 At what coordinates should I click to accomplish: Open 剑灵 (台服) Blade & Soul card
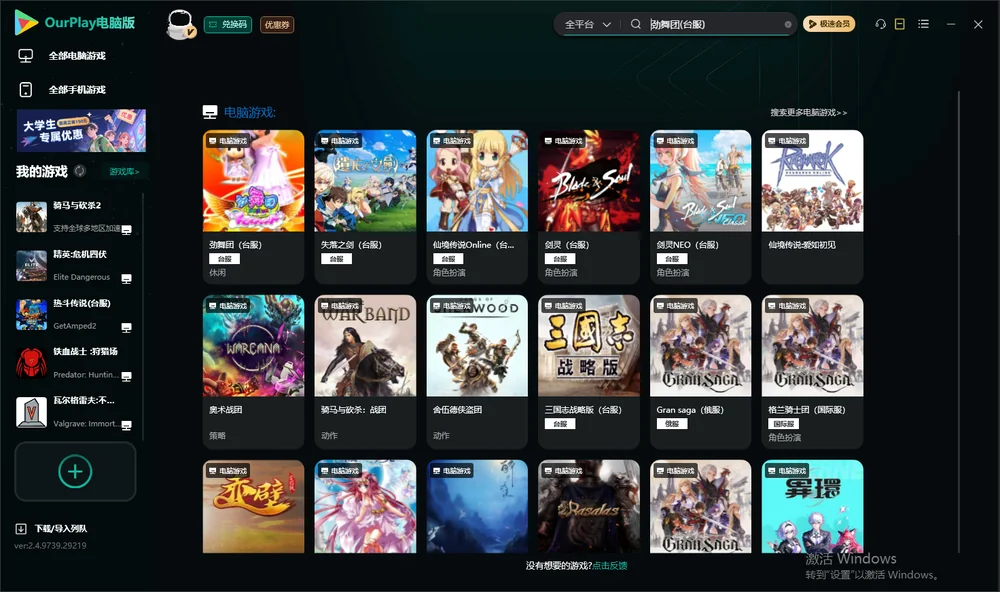click(x=589, y=207)
